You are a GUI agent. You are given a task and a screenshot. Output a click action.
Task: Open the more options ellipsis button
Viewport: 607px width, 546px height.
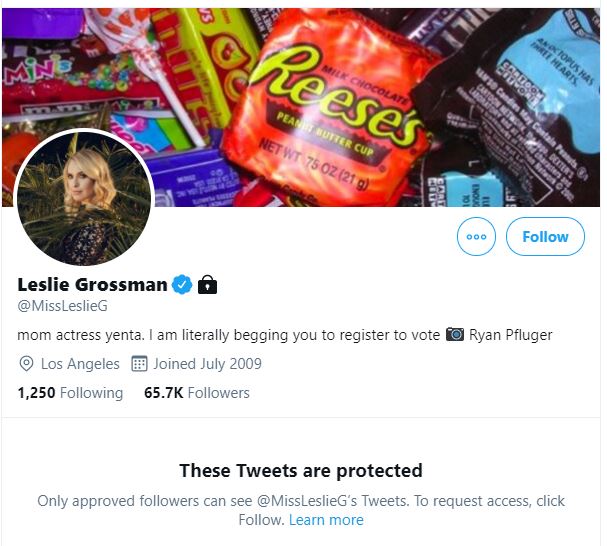click(476, 237)
